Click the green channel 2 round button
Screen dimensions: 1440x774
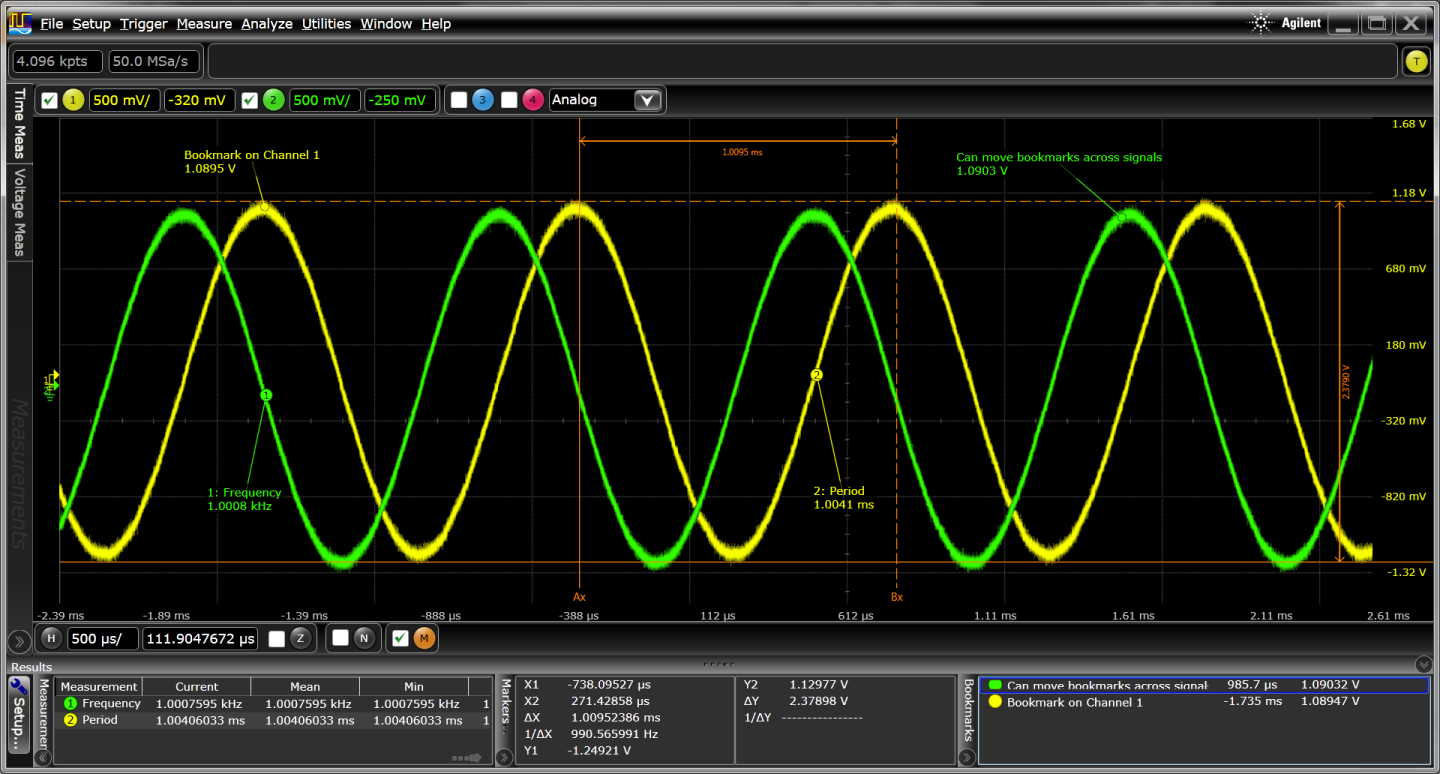pos(273,100)
